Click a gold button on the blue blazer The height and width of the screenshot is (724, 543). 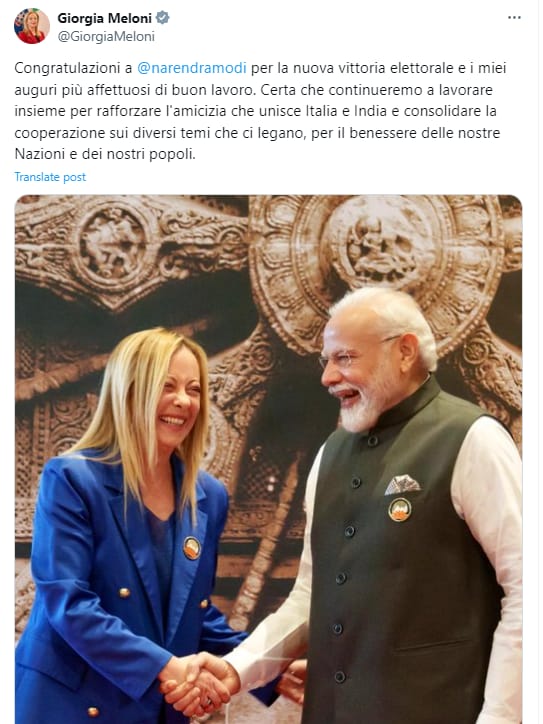[124, 592]
